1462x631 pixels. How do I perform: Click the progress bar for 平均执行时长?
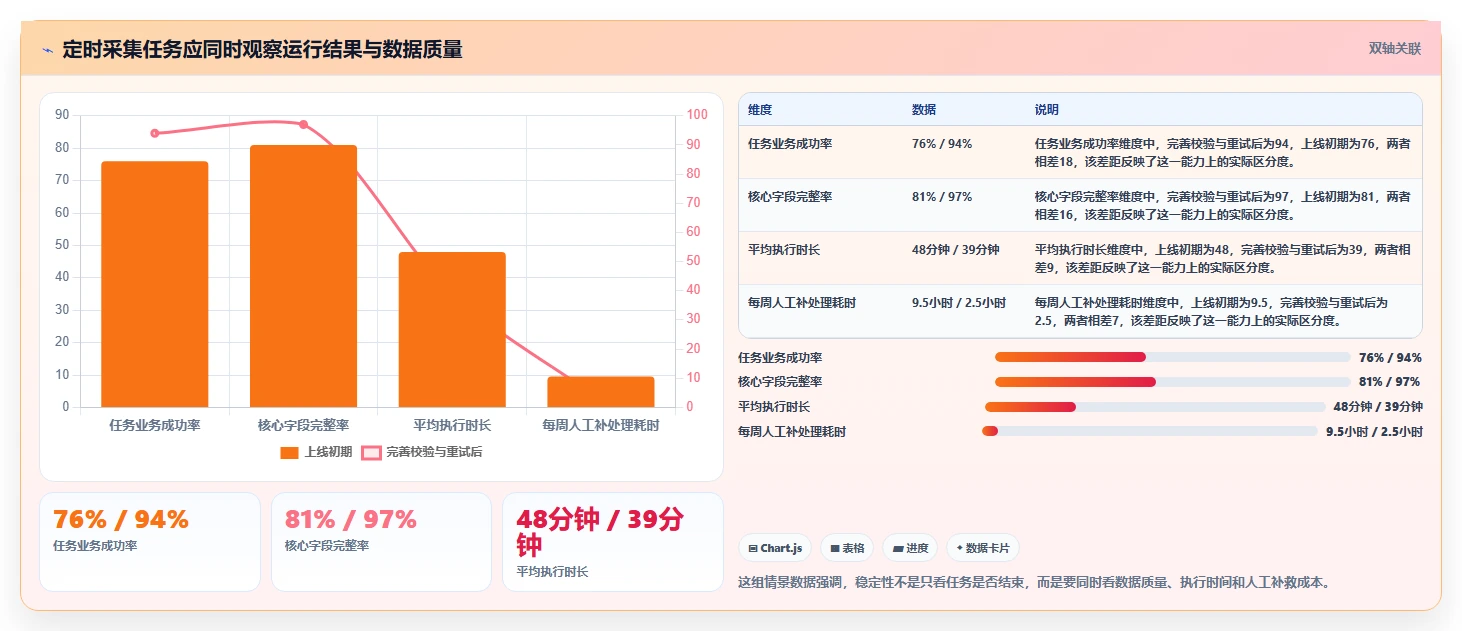pos(1155,407)
